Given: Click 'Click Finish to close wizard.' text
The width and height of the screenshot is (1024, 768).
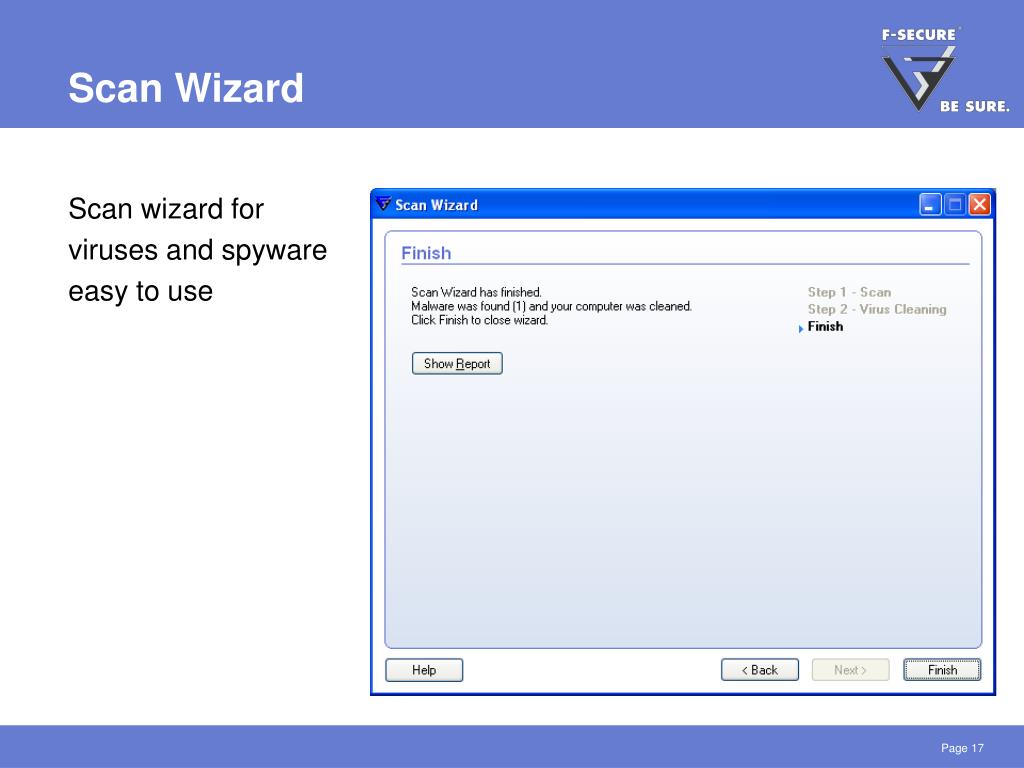Looking at the screenshot, I should (x=479, y=320).
